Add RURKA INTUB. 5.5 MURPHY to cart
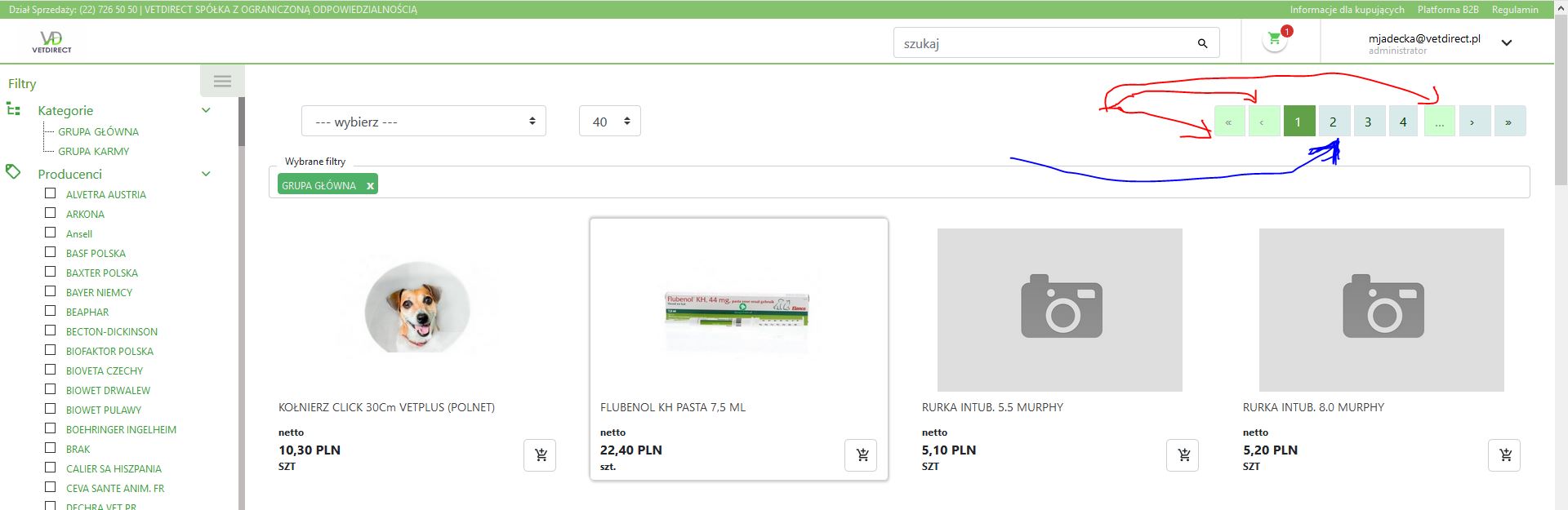Viewport: 1568px width, 510px height. [1183, 455]
